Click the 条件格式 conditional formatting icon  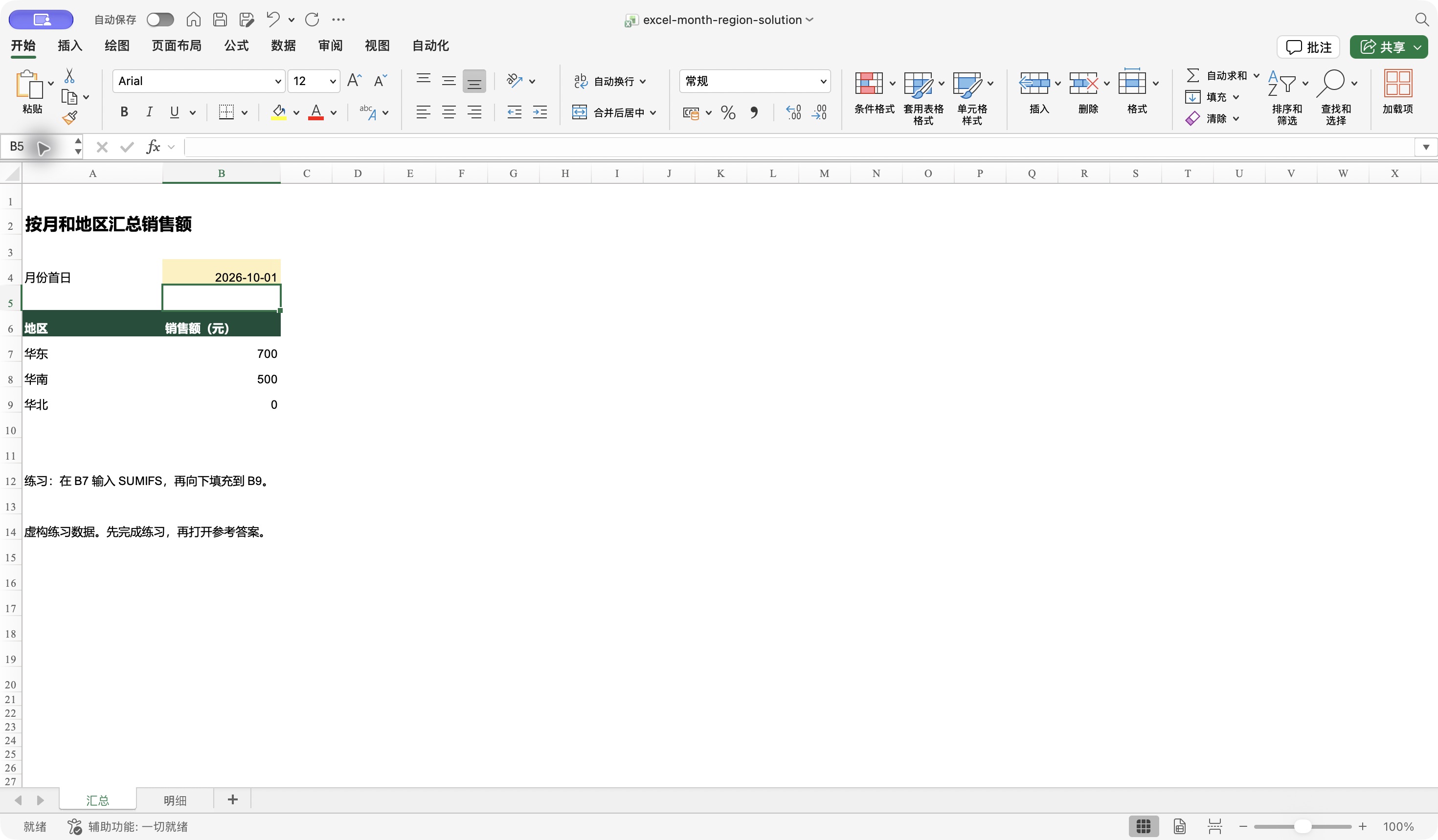click(869, 83)
